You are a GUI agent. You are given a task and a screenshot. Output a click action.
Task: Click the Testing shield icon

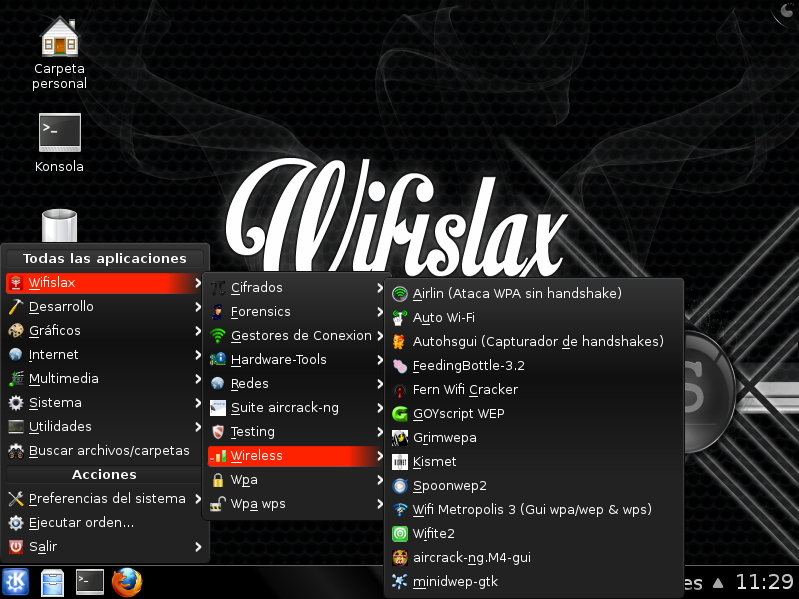(x=218, y=432)
